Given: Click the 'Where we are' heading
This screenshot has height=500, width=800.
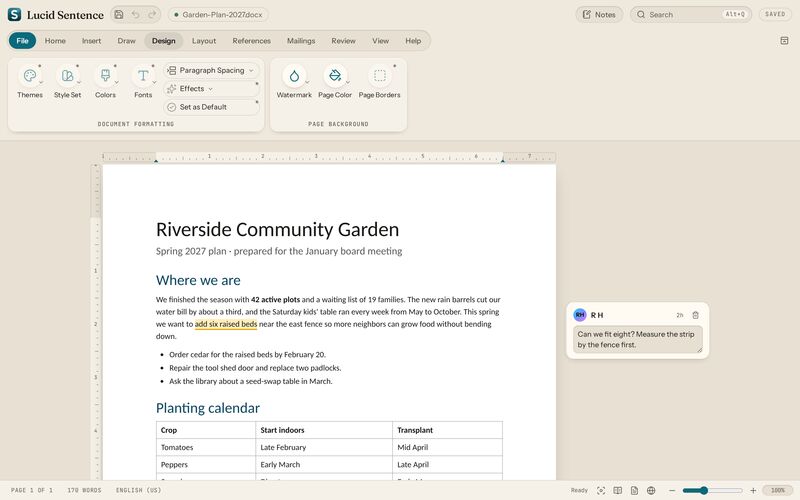Looking at the screenshot, I should [198, 280].
